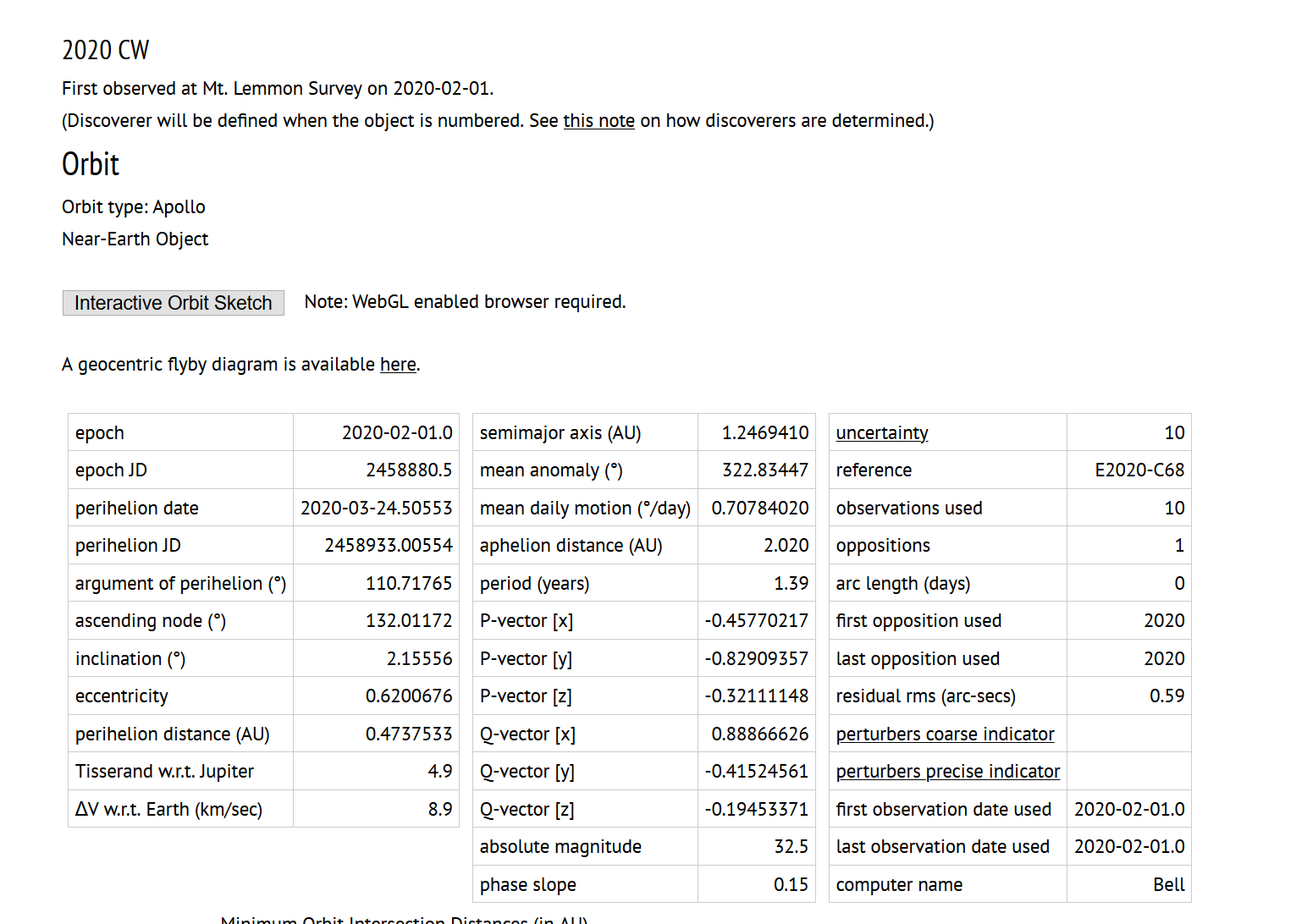Image resolution: width=1307 pixels, height=924 pixels.
Task: Open the perturbers precise indicator link
Action: [x=947, y=772]
